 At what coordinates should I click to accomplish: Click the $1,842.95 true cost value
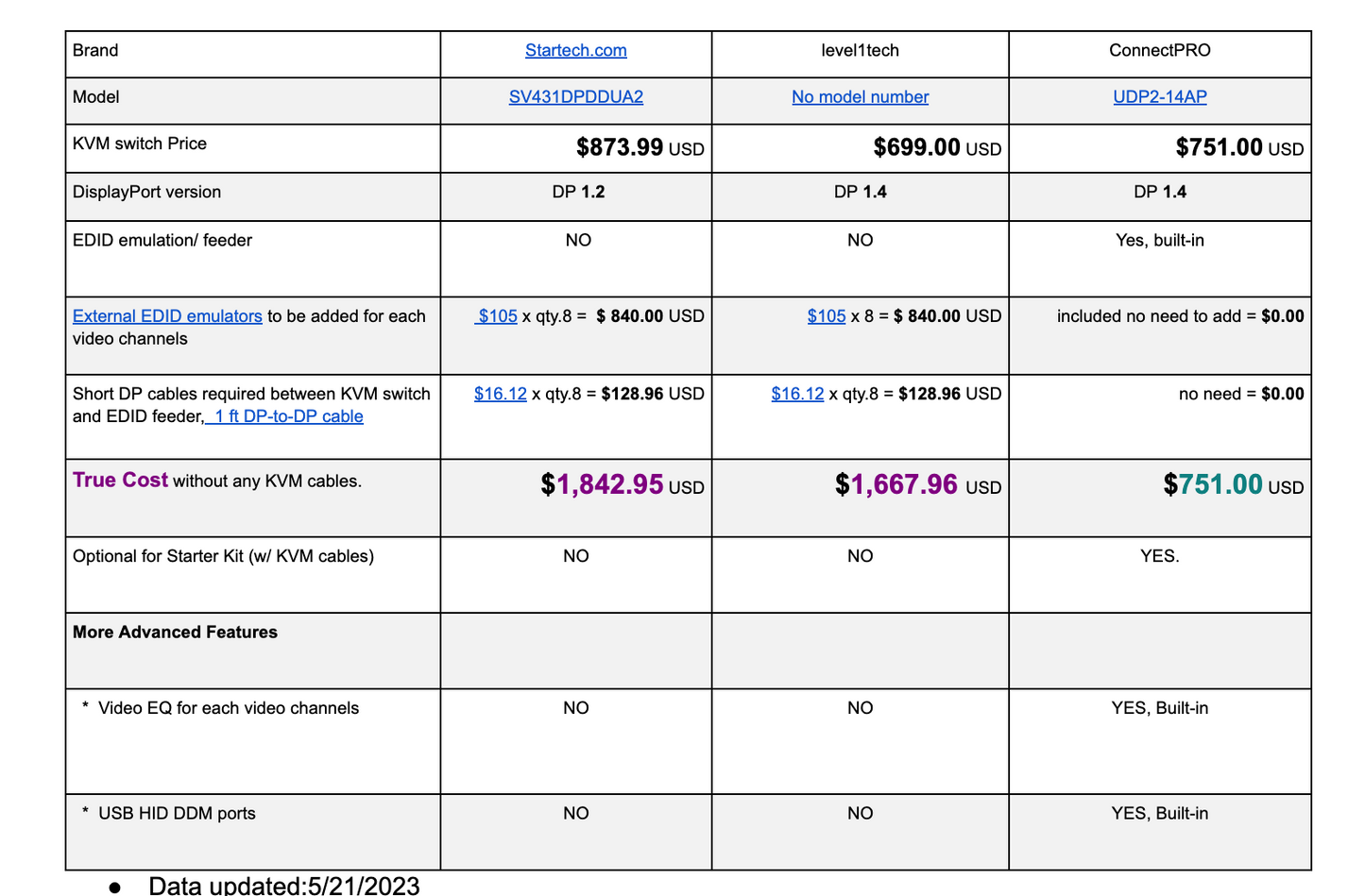tap(603, 484)
